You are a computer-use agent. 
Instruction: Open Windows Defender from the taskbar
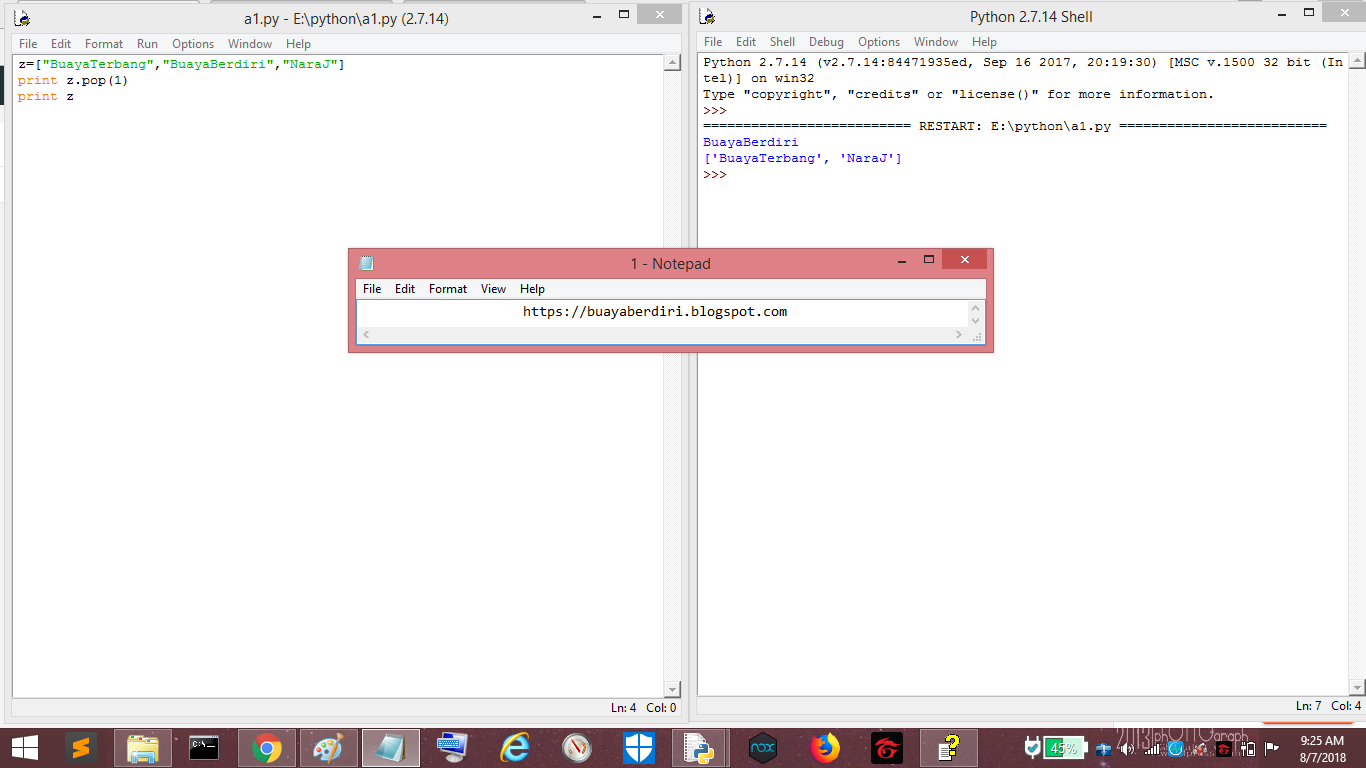coord(638,747)
